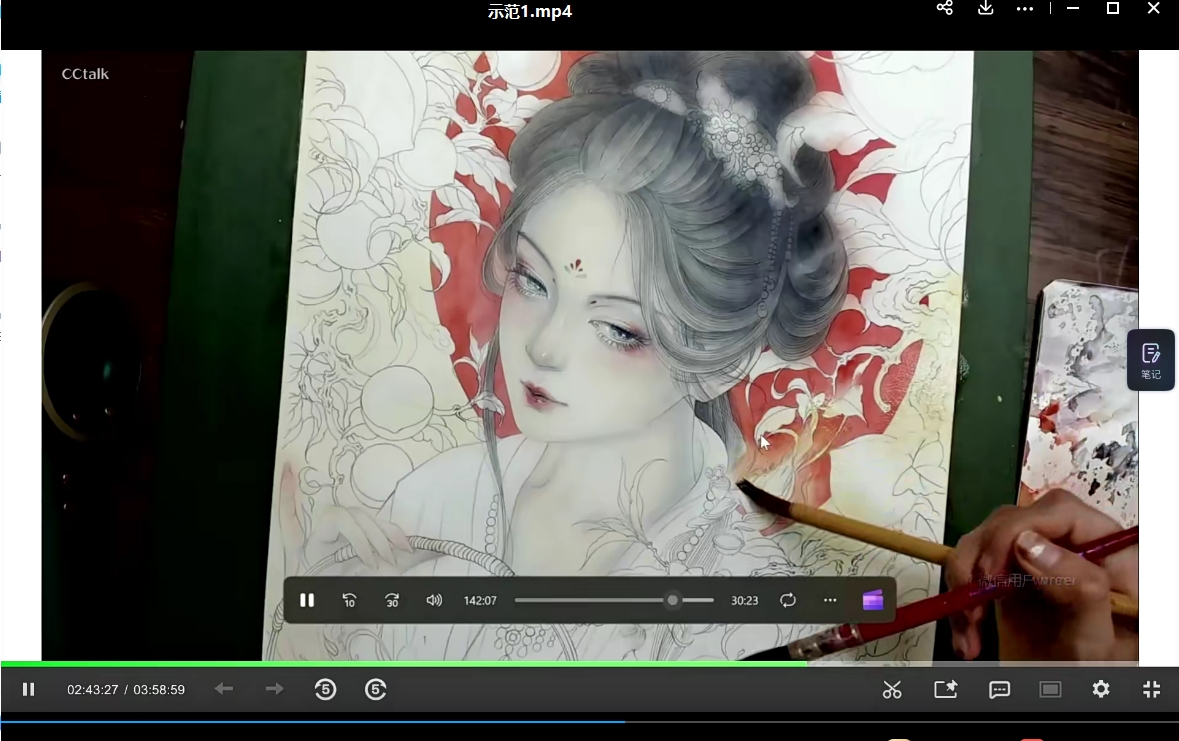Click the 示范1.mp4 title text

530,11
